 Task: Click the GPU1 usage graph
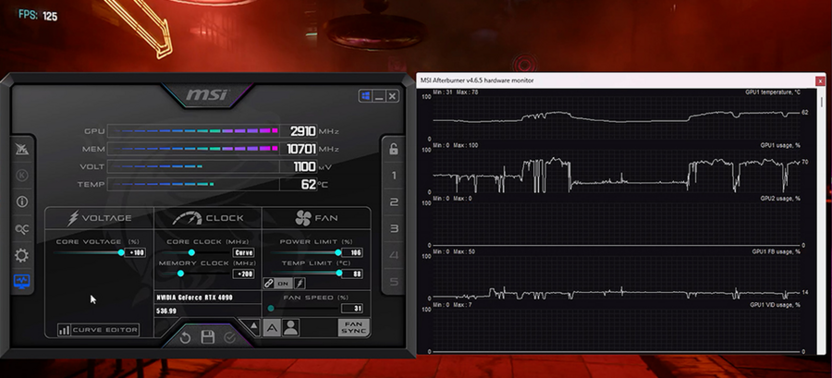point(616,170)
